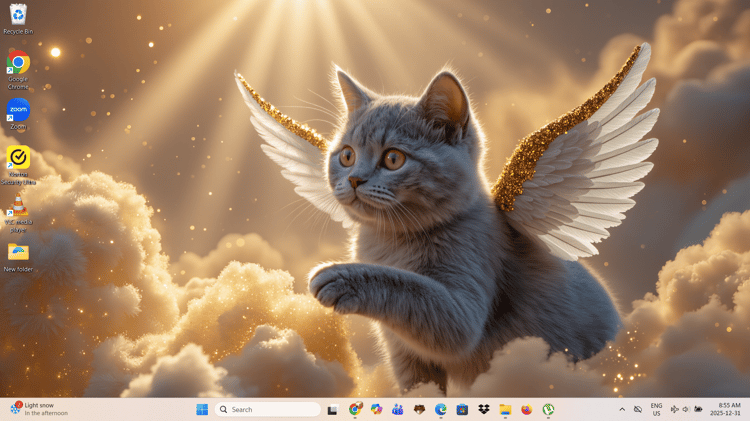Click the taskbar Search box
This screenshot has height=421, width=750.
268,410
